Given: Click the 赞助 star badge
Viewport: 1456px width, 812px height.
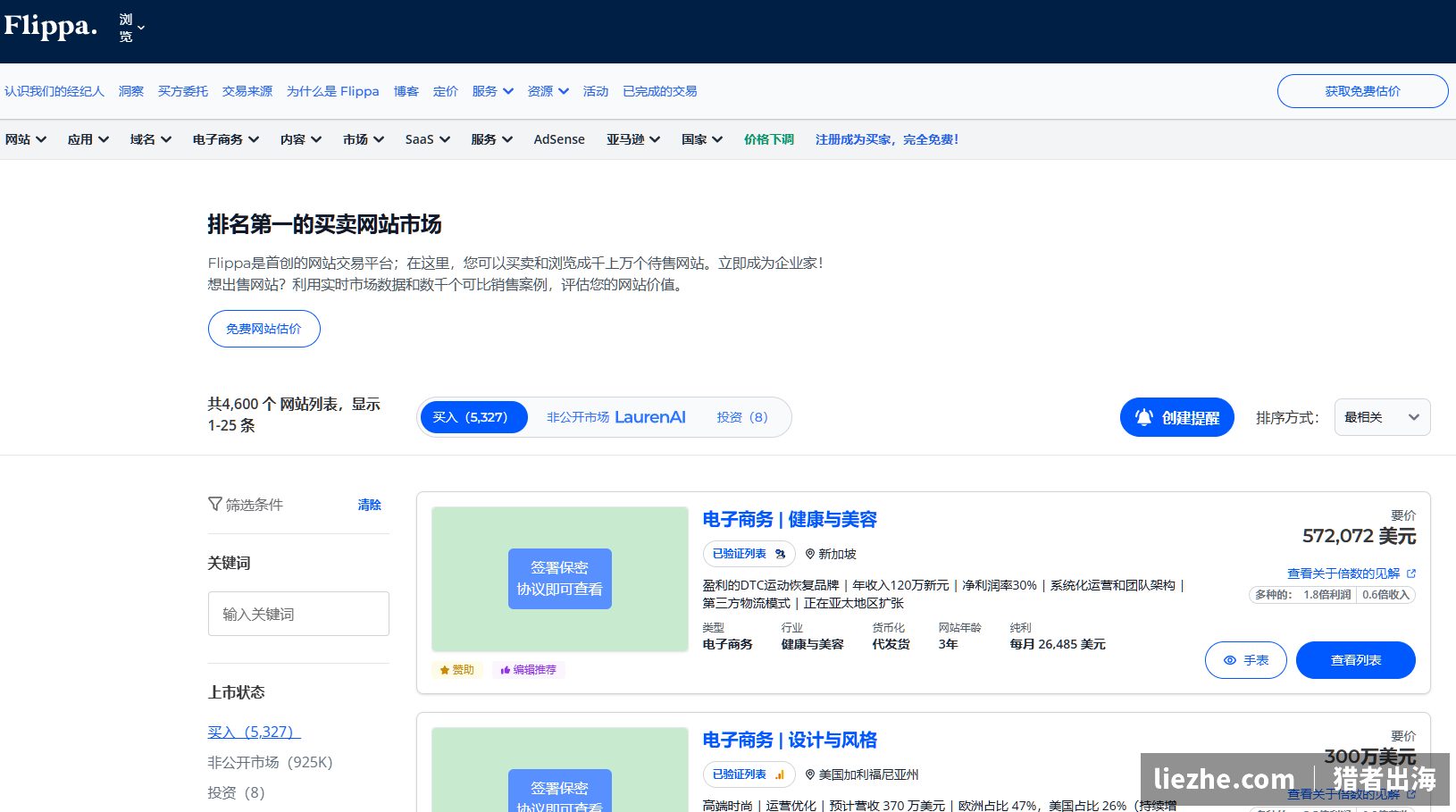Looking at the screenshot, I should [x=457, y=670].
